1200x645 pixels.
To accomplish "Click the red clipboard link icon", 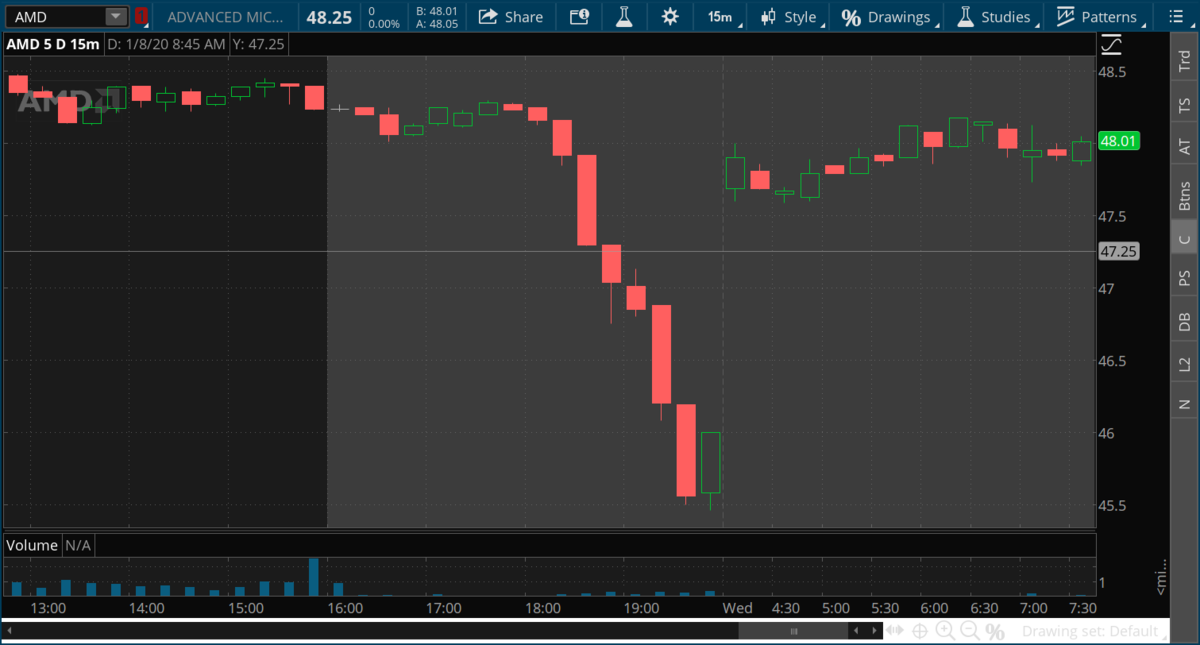I will (x=141, y=17).
